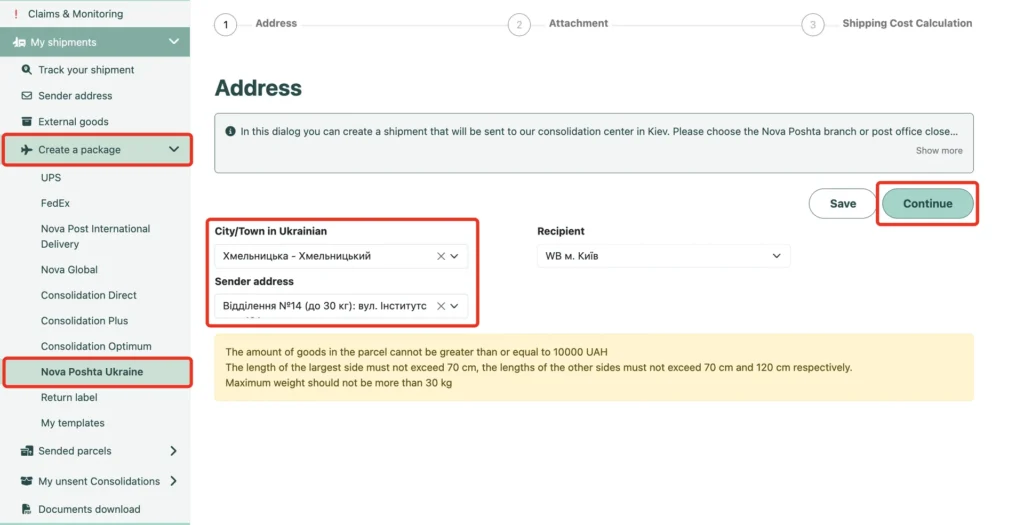1024x525 pixels.
Task: Open the City/Town in Ukrainian dropdown arrow
Action: click(455, 256)
